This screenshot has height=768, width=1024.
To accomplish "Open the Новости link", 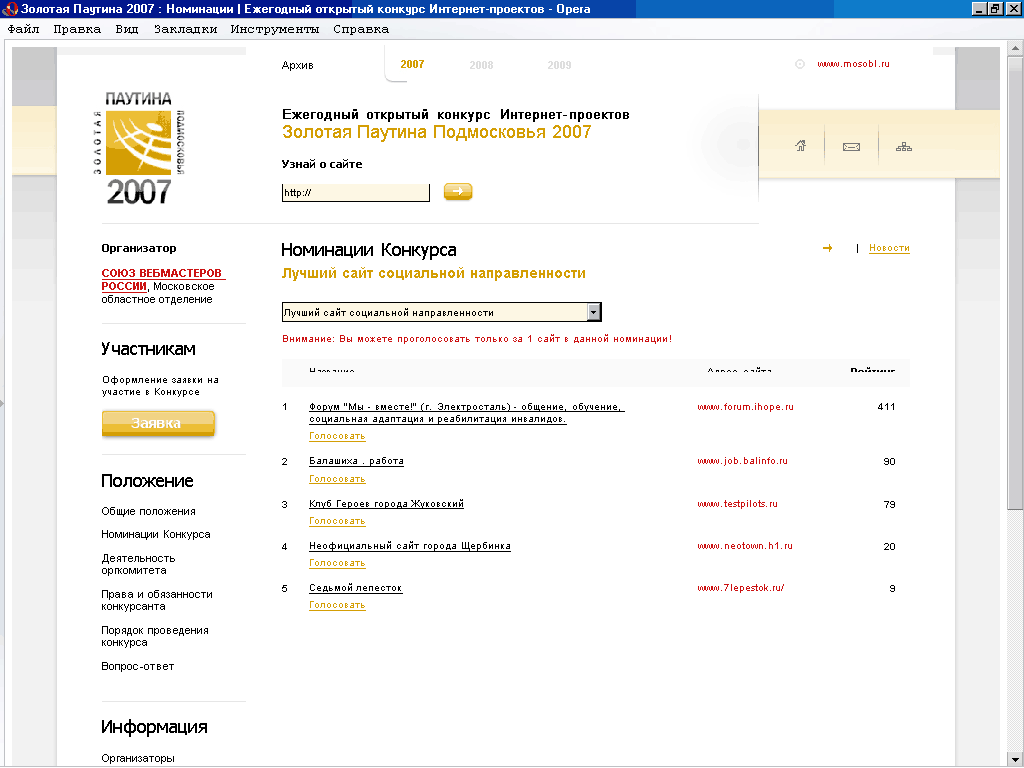I will click(x=889, y=248).
